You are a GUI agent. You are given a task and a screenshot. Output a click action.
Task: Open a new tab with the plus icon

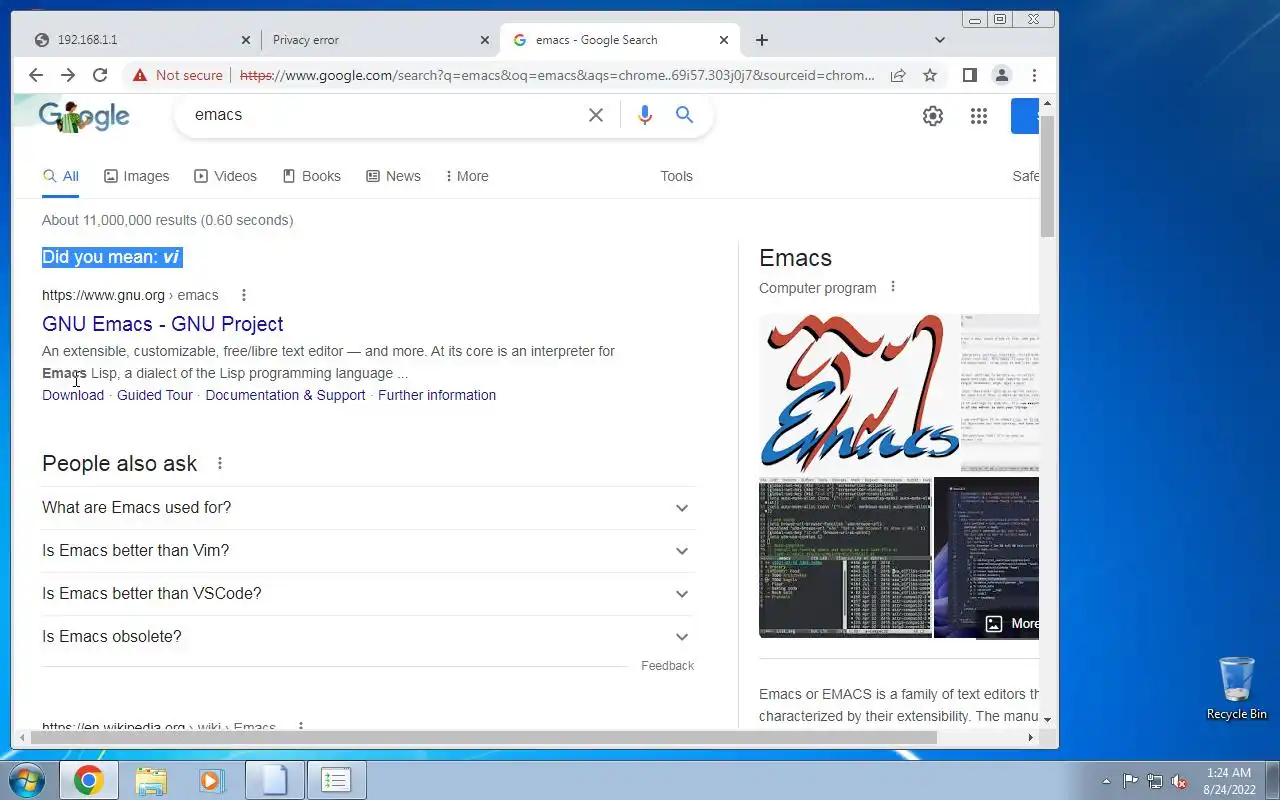(x=762, y=40)
